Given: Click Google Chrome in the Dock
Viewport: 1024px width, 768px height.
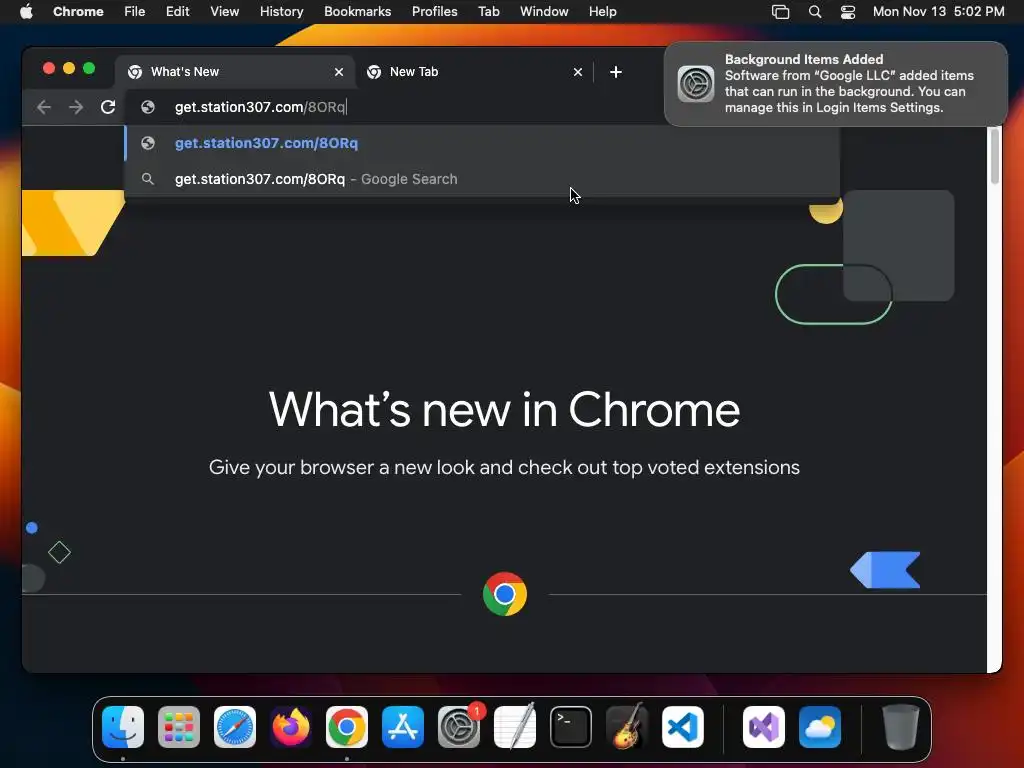Looking at the screenshot, I should pos(347,727).
